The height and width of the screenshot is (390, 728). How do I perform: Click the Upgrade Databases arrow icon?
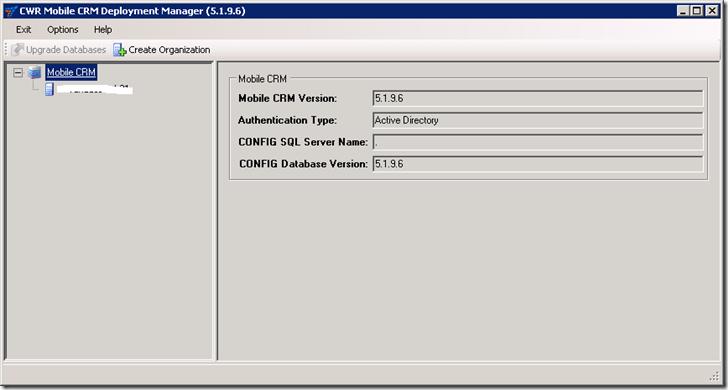[18, 50]
